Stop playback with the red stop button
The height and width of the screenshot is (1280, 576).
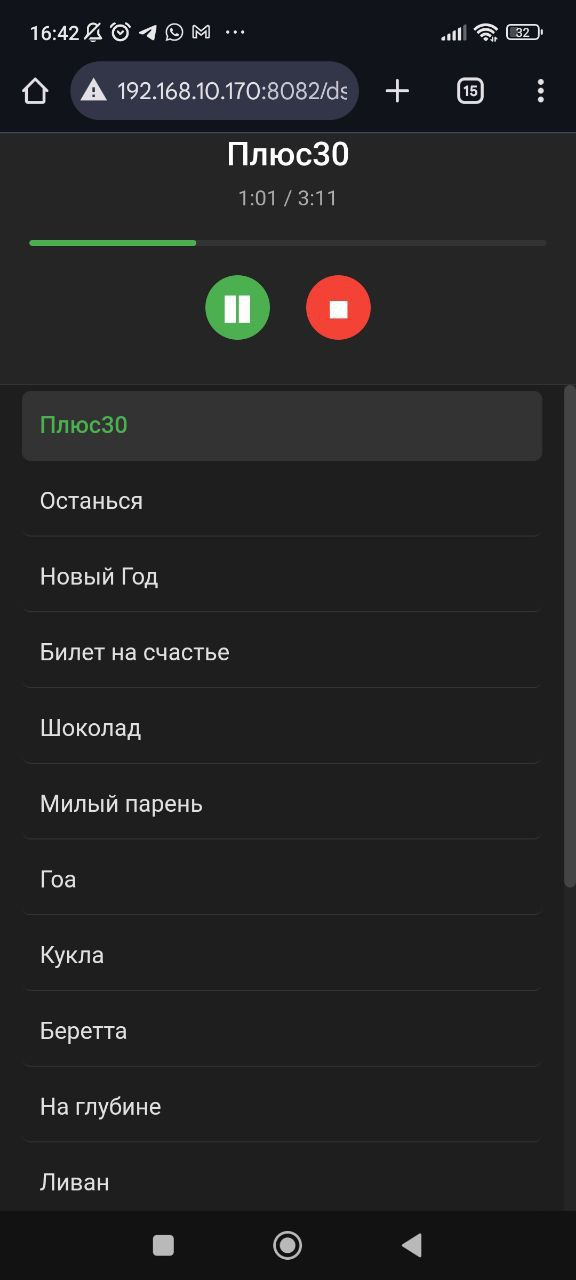(338, 307)
